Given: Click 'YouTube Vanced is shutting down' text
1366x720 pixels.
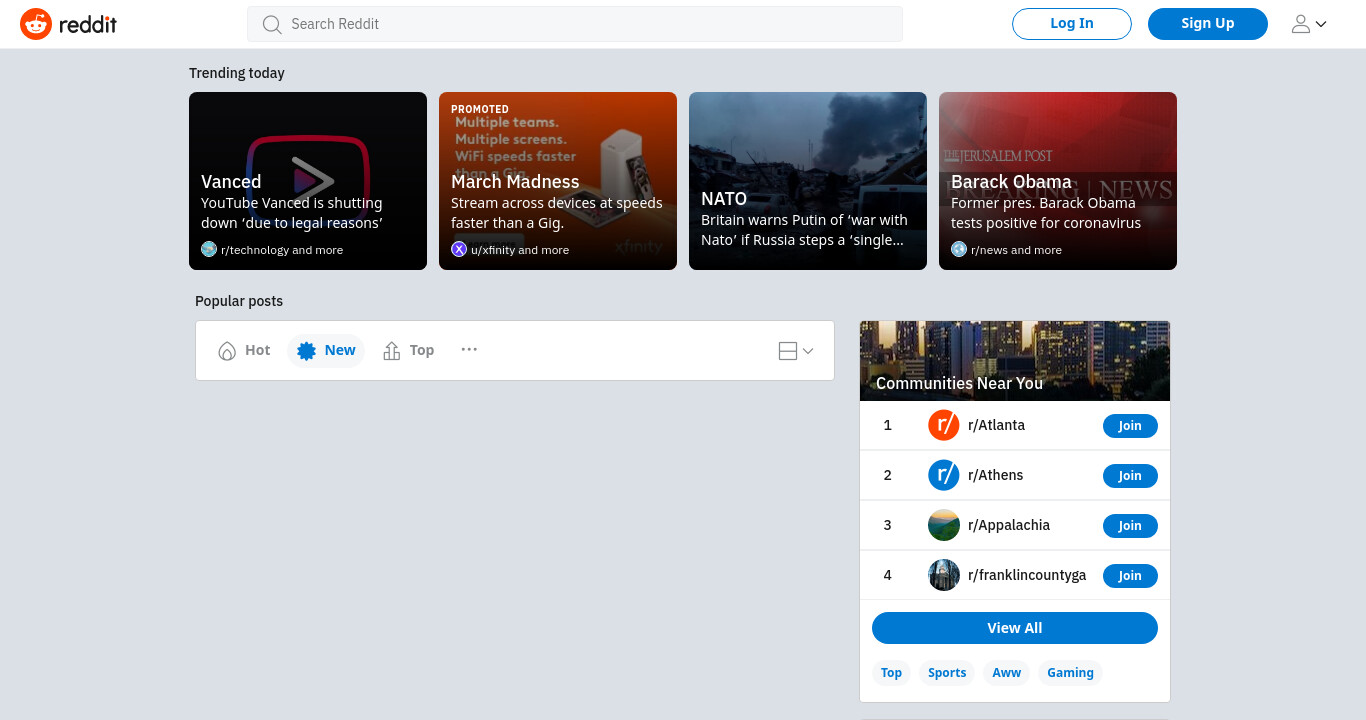Looking at the screenshot, I should pyautogui.click(x=292, y=213).
